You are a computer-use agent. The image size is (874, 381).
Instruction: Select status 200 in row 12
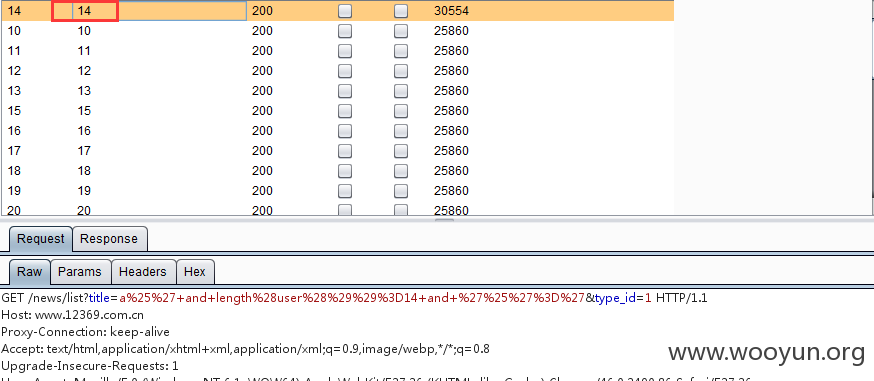262,71
